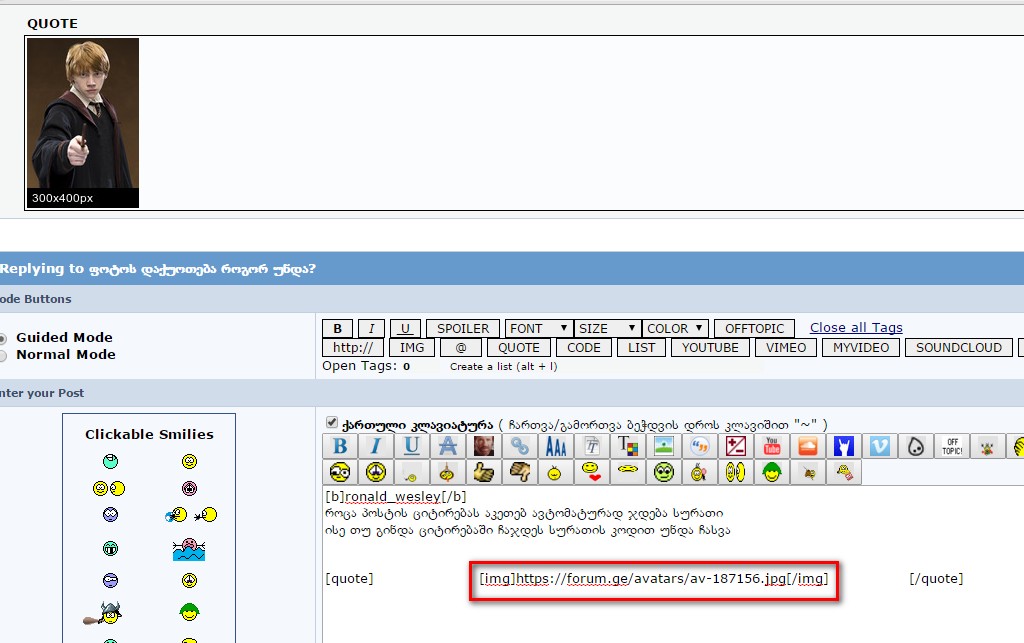Image resolution: width=1024 pixels, height=643 pixels.
Task: Click the blue rock-hand MyVideo icon
Action: click(844, 447)
